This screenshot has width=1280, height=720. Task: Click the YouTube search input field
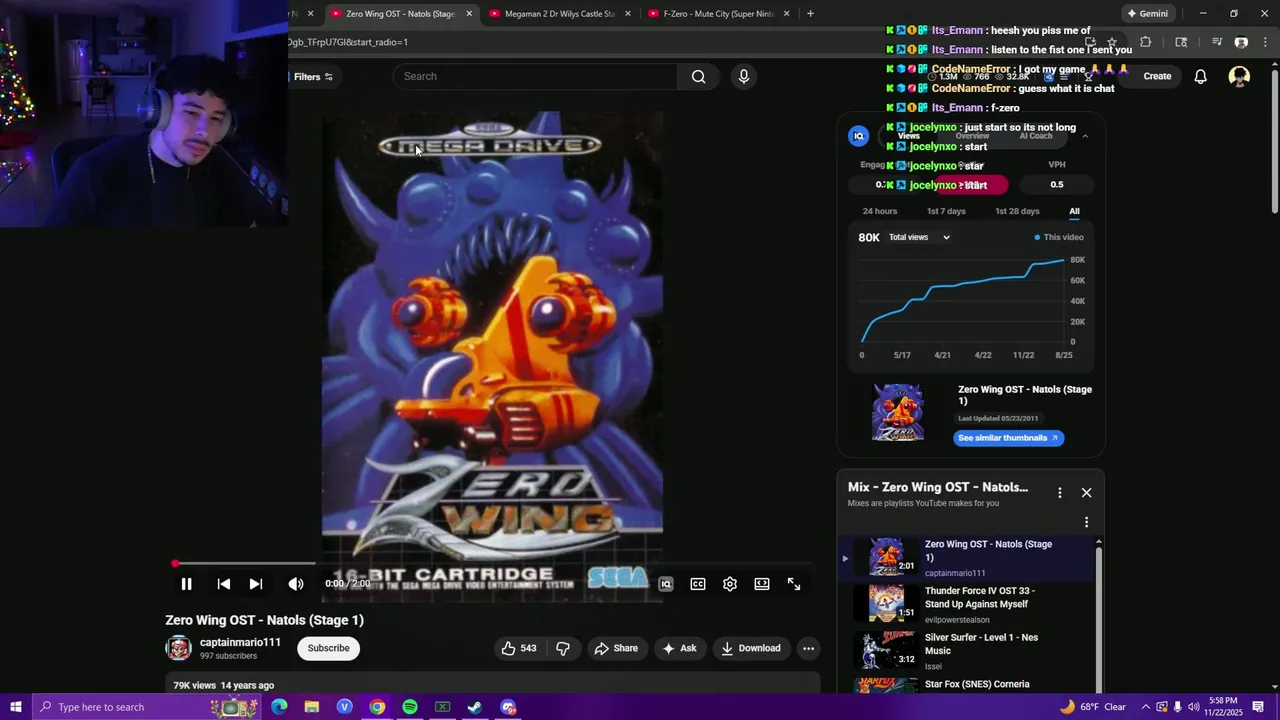[535, 76]
